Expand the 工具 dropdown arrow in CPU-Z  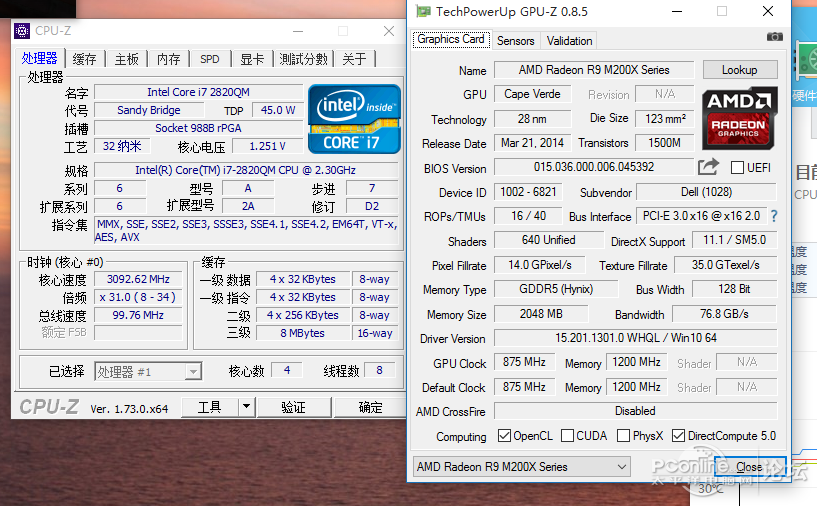click(246, 406)
